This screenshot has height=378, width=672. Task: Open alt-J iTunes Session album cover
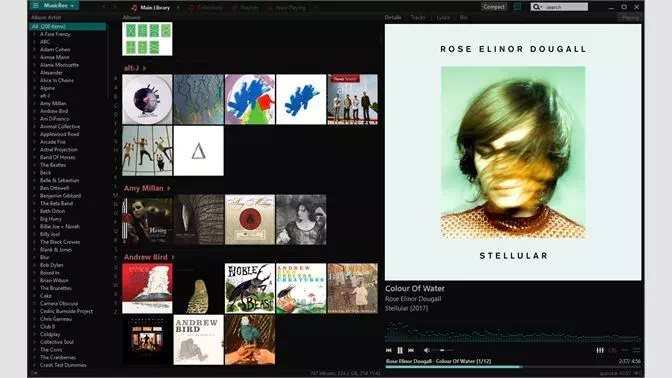352,99
